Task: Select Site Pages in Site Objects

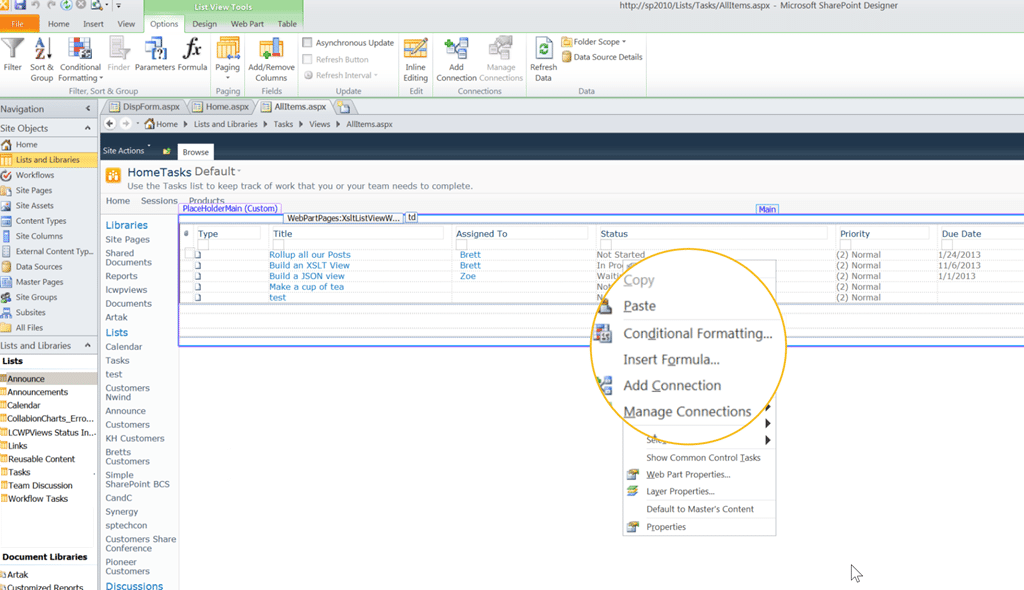Action: [33, 190]
